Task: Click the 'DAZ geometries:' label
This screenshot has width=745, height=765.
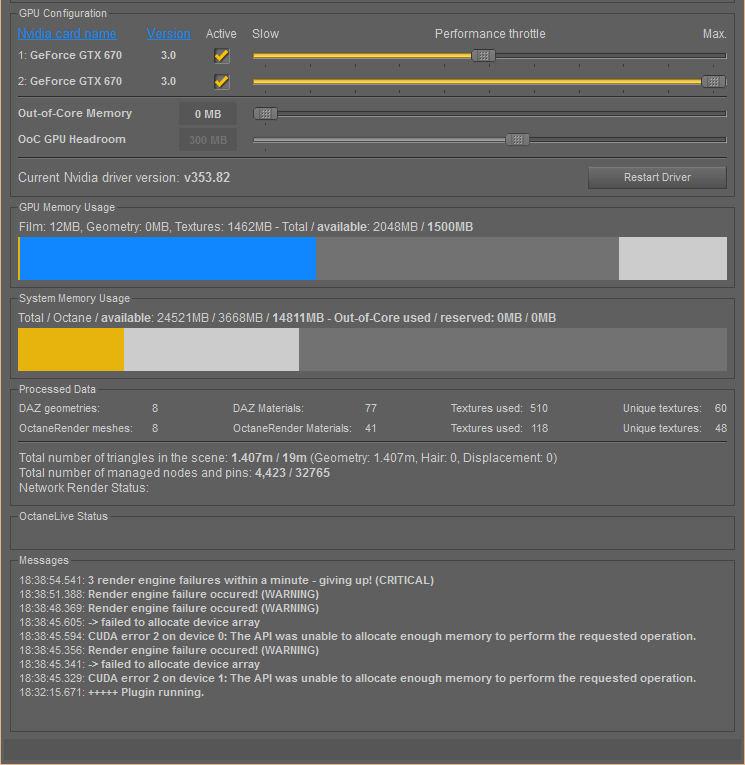Action: [59, 408]
